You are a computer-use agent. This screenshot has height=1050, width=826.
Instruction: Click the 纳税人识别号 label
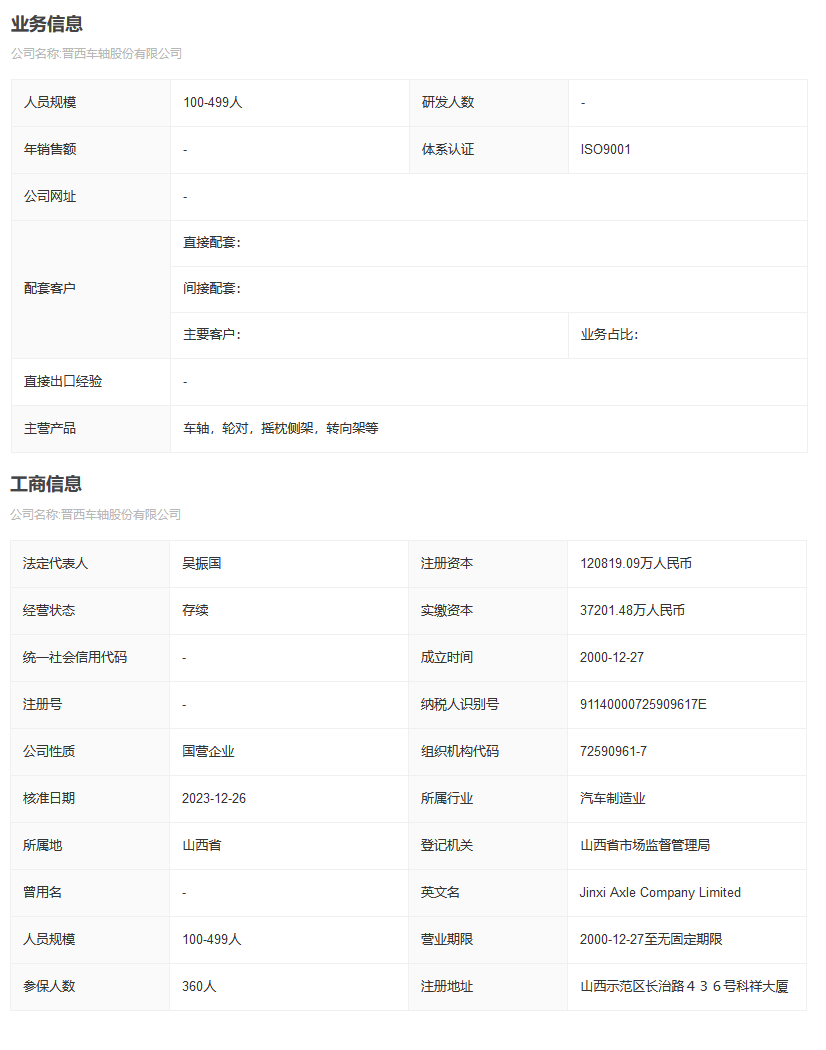(x=460, y=704)
